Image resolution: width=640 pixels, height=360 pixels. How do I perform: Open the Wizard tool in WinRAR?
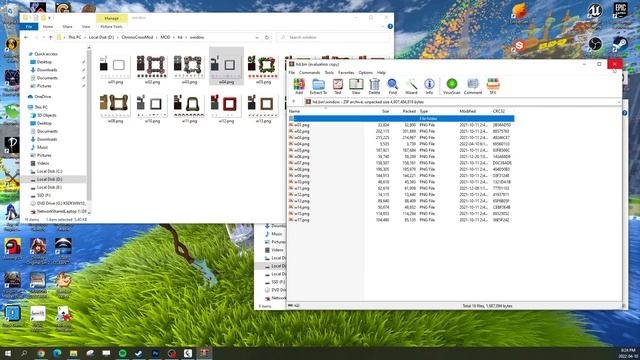coord(411,86)
